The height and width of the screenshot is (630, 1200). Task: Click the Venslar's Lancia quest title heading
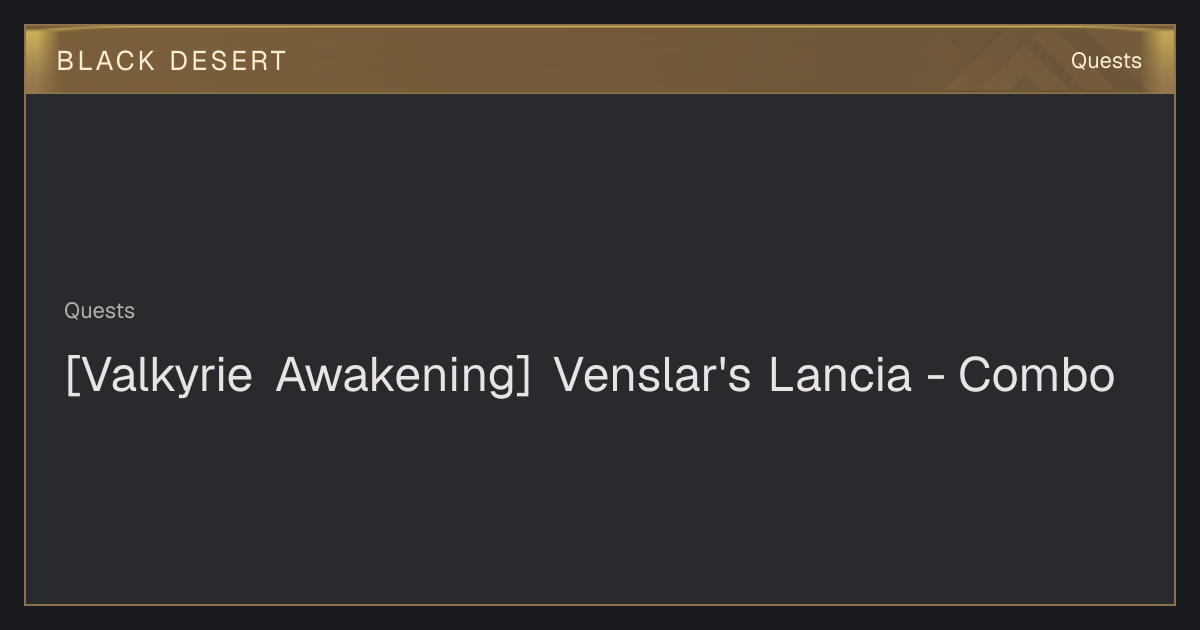point(590,376)
